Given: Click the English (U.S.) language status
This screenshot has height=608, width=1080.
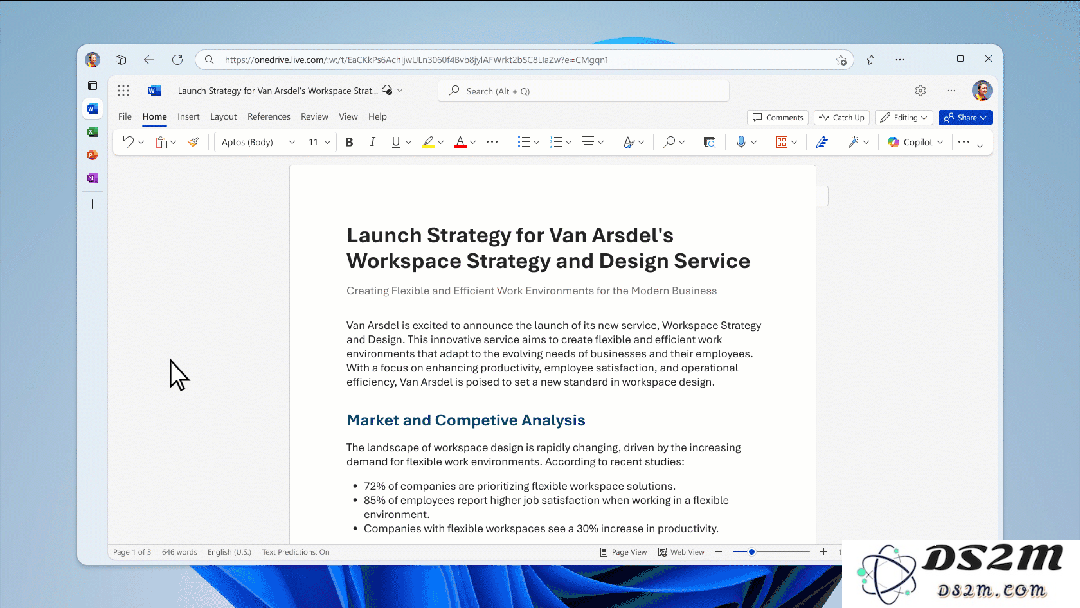Looking at the screenshot, I should click(x=229, y=552).
